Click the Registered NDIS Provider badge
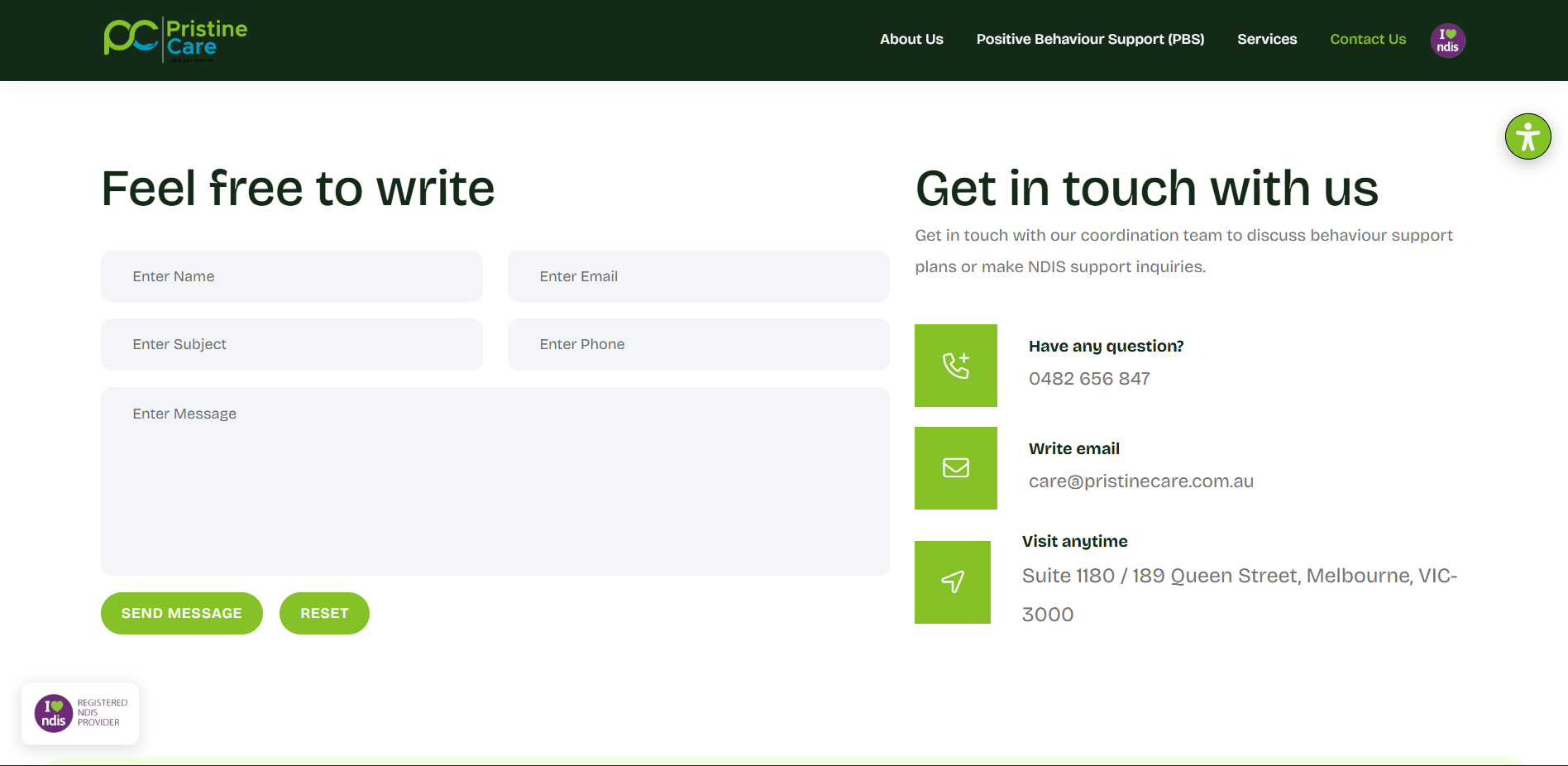 click(80, 713)
